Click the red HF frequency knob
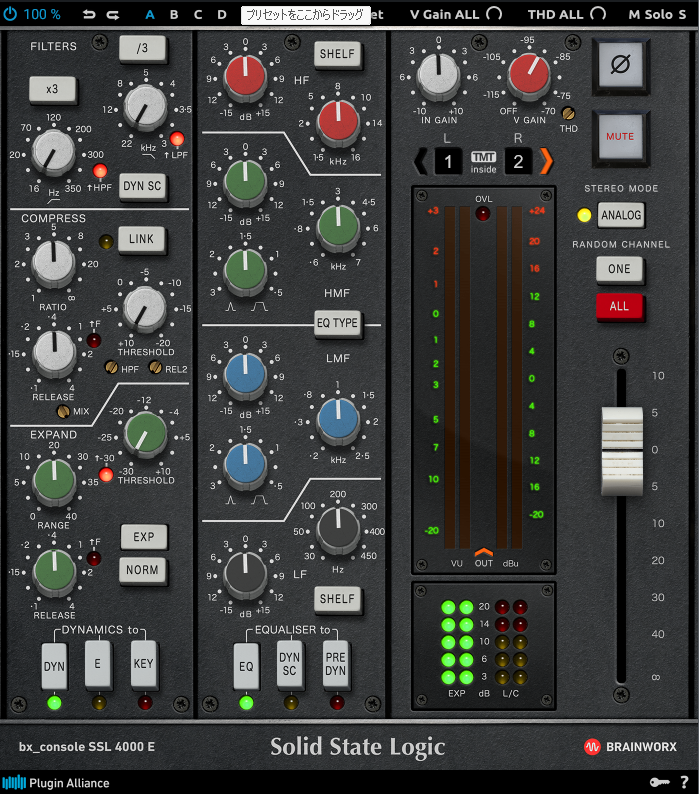 tap(338, 122)
